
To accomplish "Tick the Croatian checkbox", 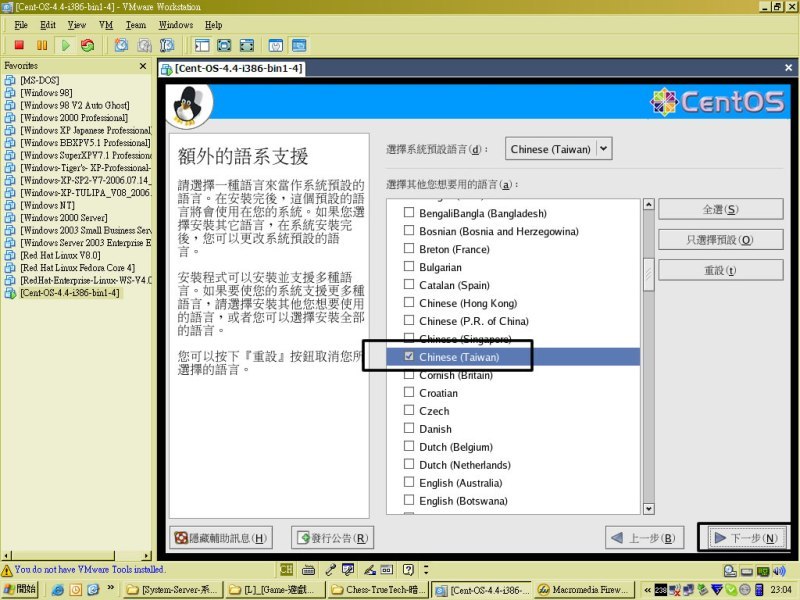I will pyautogui.click(x=409, y=392).
